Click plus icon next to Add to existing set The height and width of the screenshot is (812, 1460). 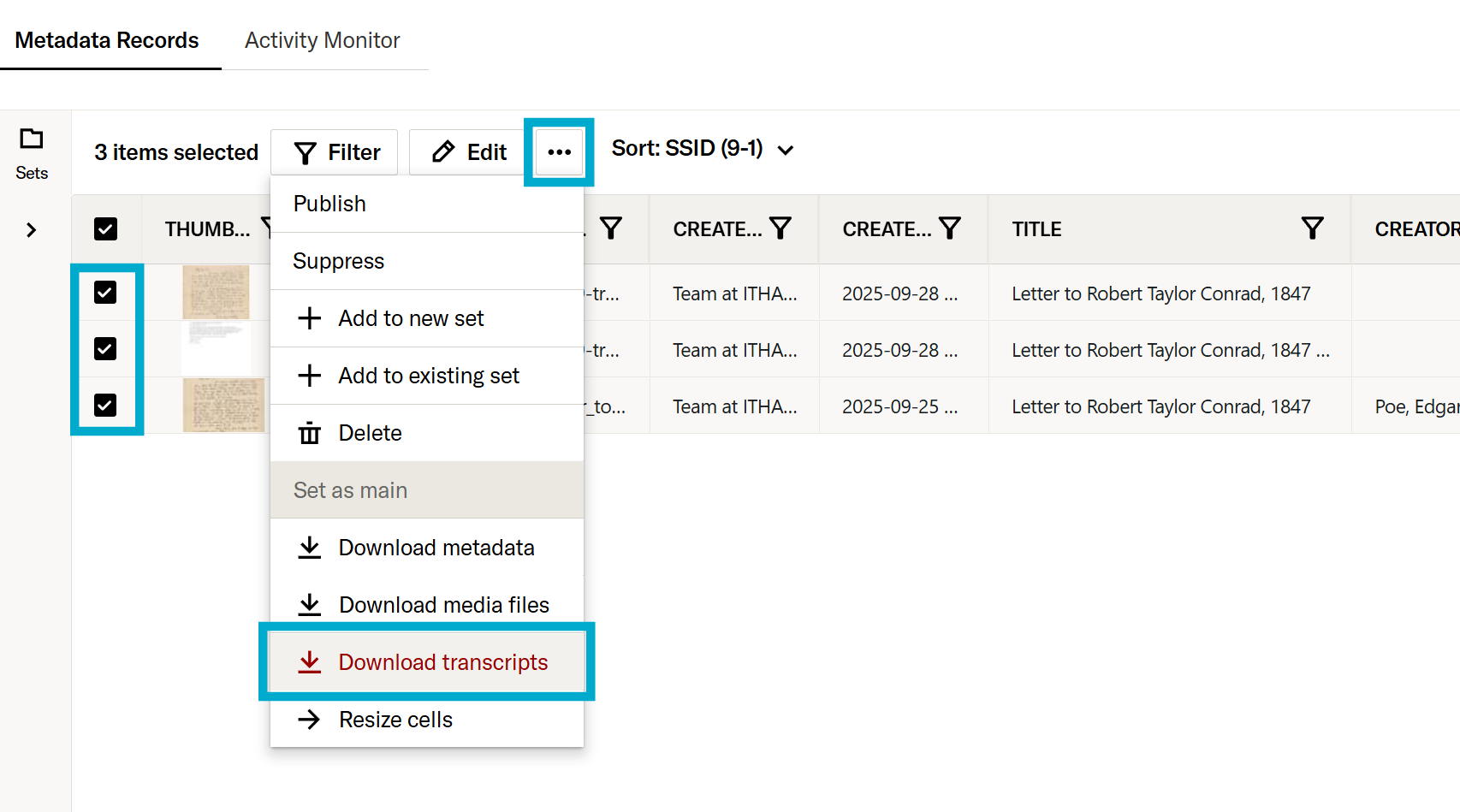309,376
